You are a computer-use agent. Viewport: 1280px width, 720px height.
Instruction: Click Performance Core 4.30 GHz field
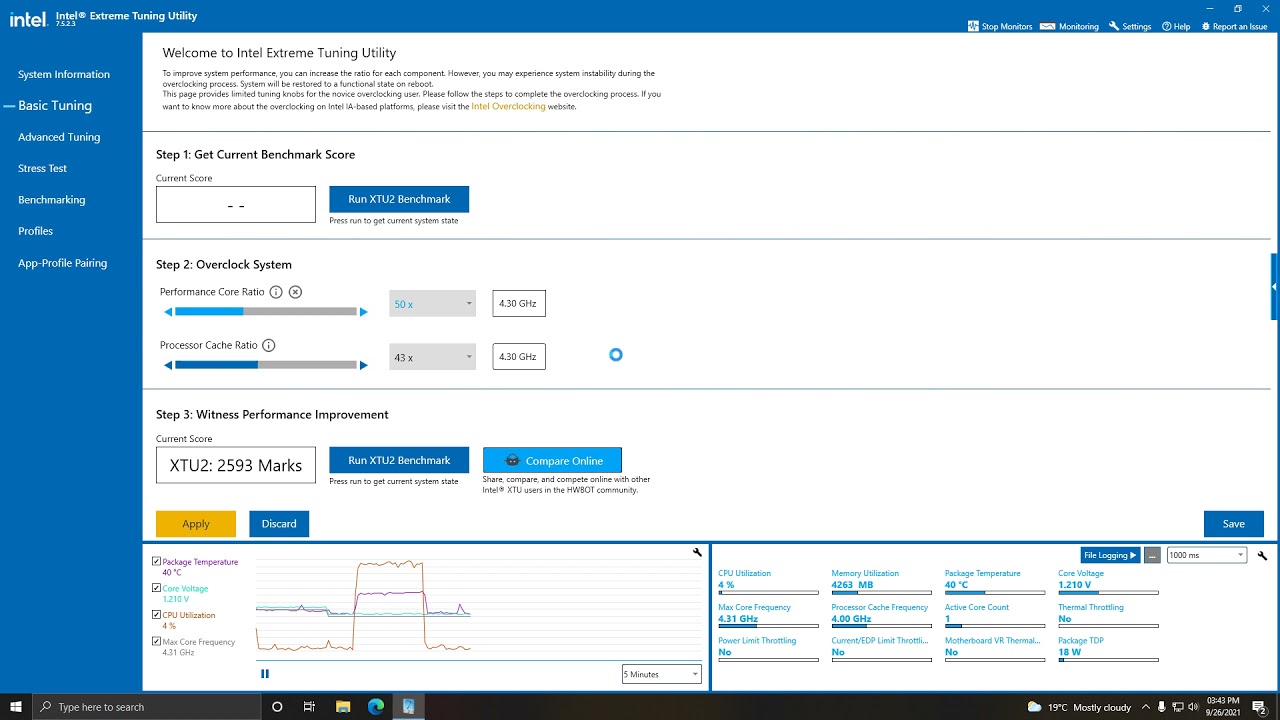519,304
